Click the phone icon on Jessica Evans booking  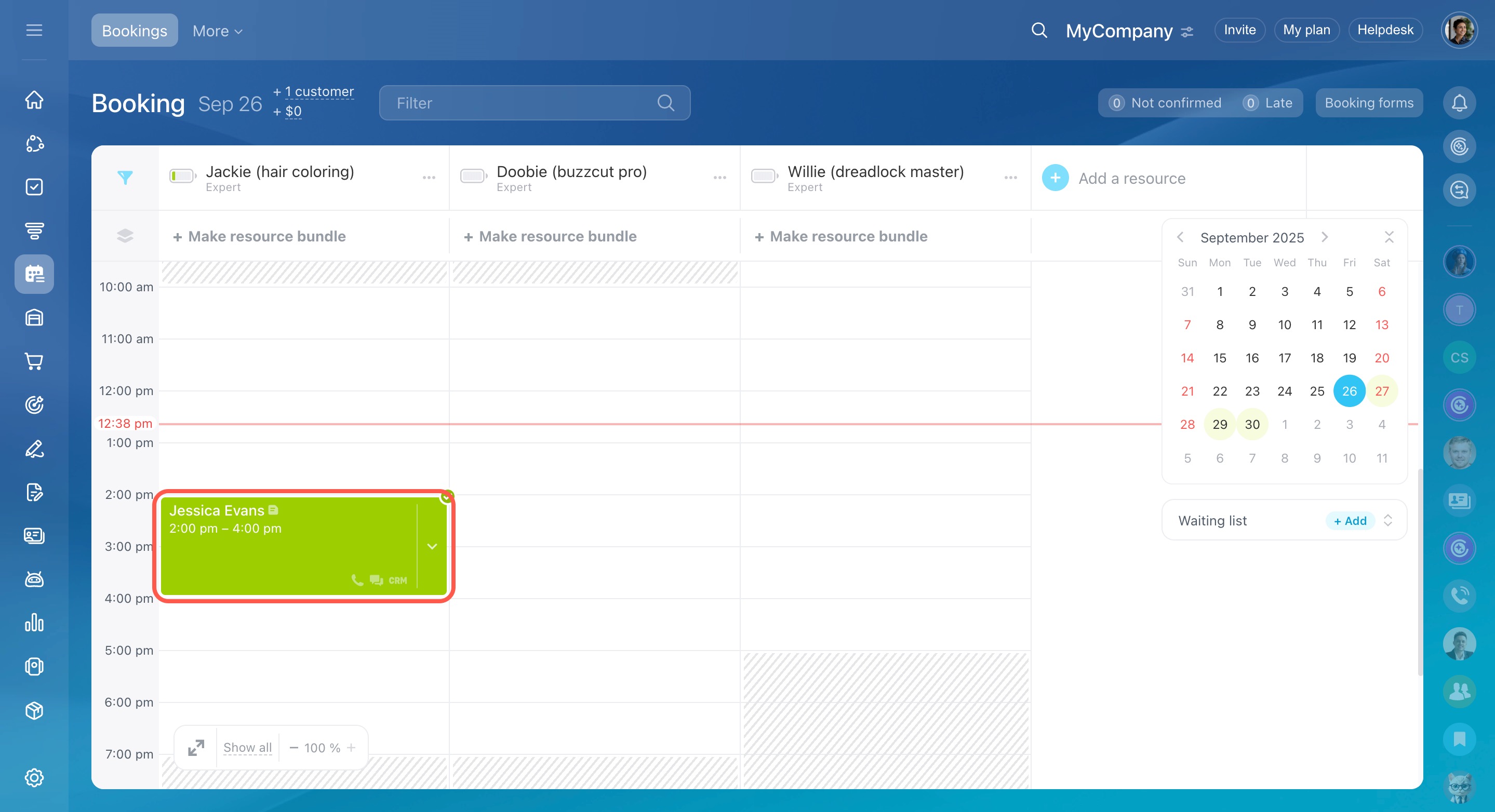pyautogui.click(x=357, y=580)
